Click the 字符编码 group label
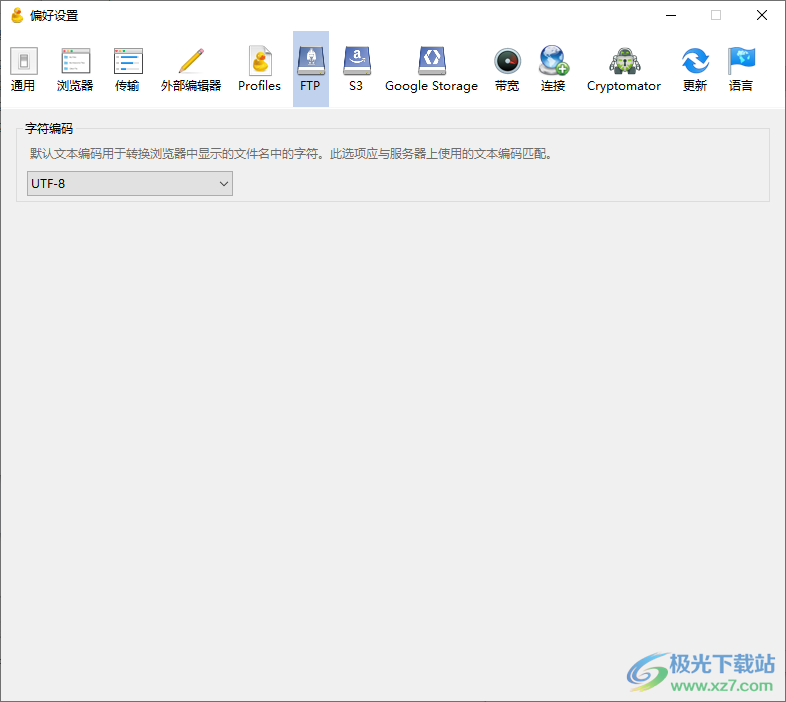Screen dimensions: 786x702 coord(49,129)
